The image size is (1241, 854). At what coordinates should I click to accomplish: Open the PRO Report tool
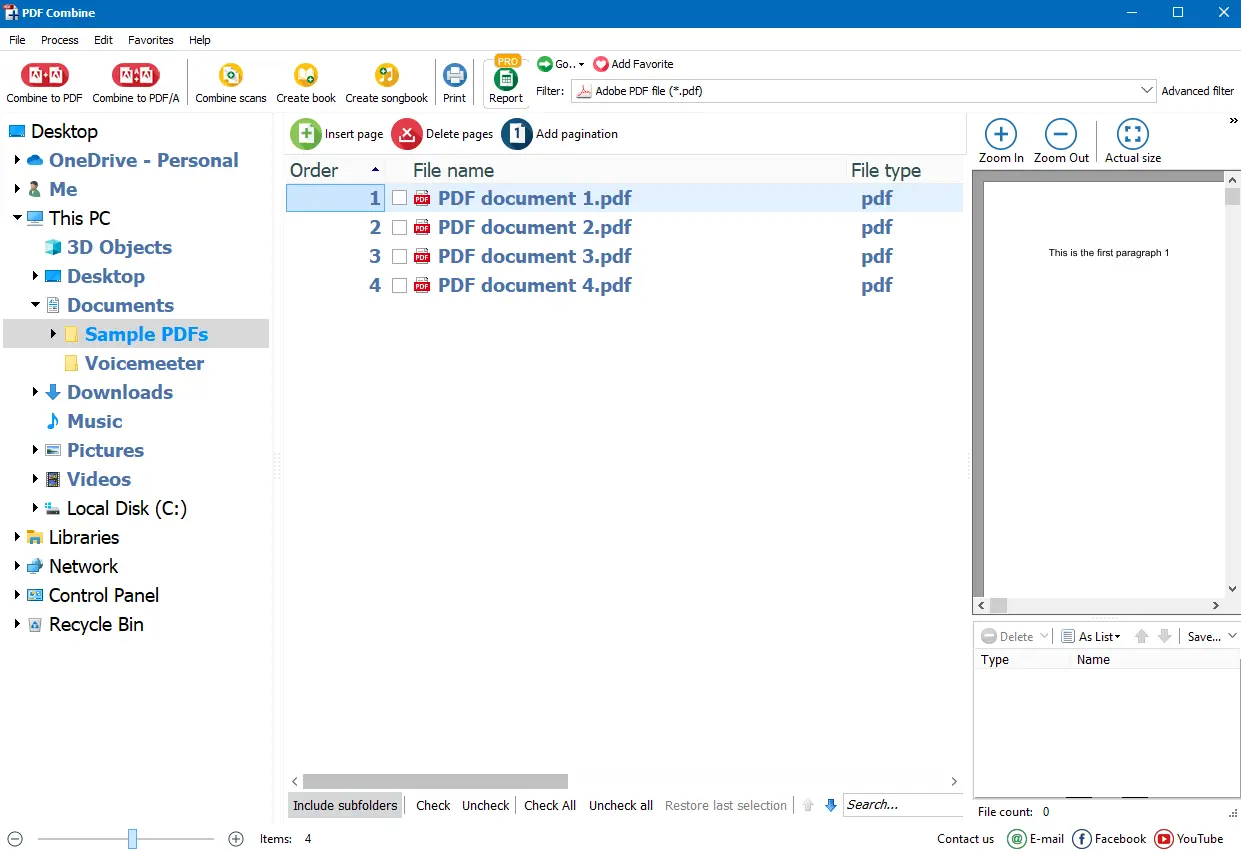[506, 80]
